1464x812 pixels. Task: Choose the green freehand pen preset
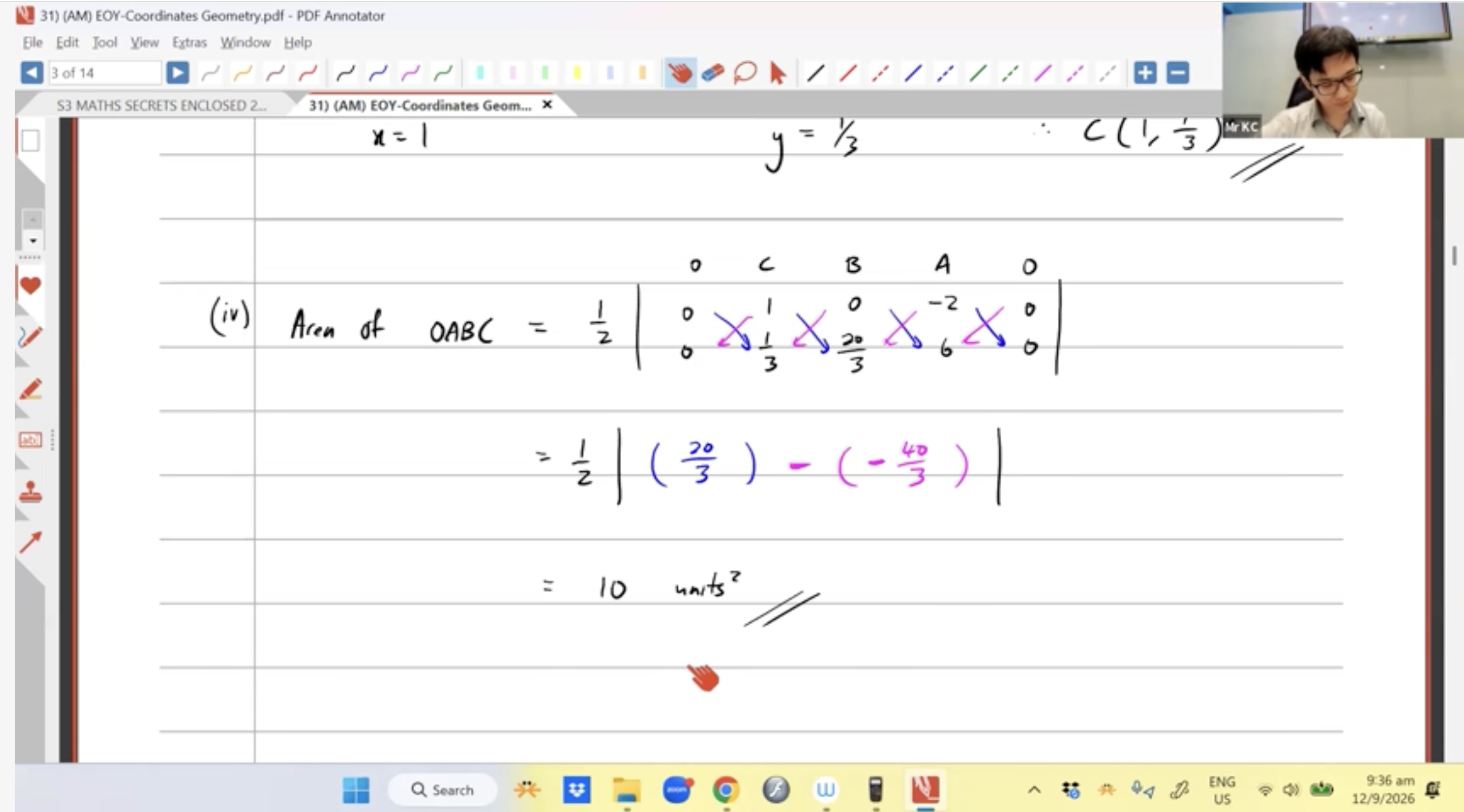point(443,73)
